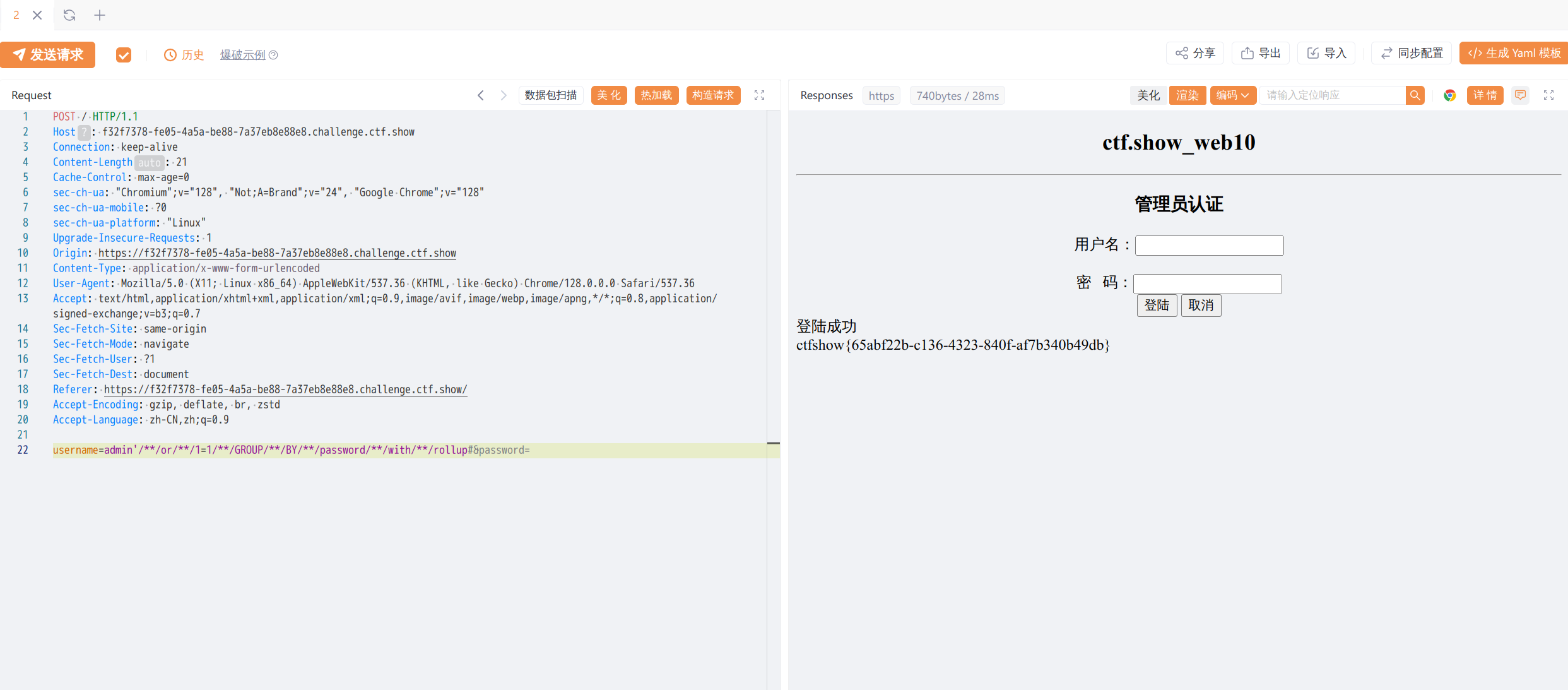Click the request editor scrollbar marker
1568x690 pixels.
774,443
